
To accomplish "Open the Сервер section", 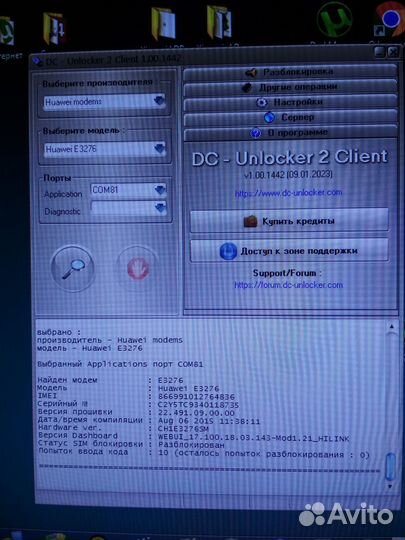I will 290,117.
